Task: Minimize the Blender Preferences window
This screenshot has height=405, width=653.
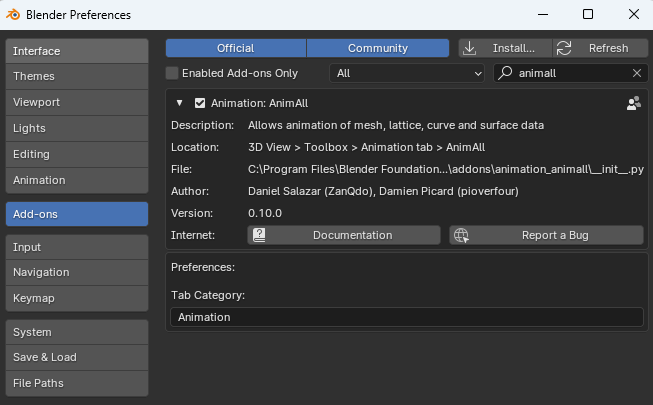Action: pyautogui.click(x=543, y=15)
